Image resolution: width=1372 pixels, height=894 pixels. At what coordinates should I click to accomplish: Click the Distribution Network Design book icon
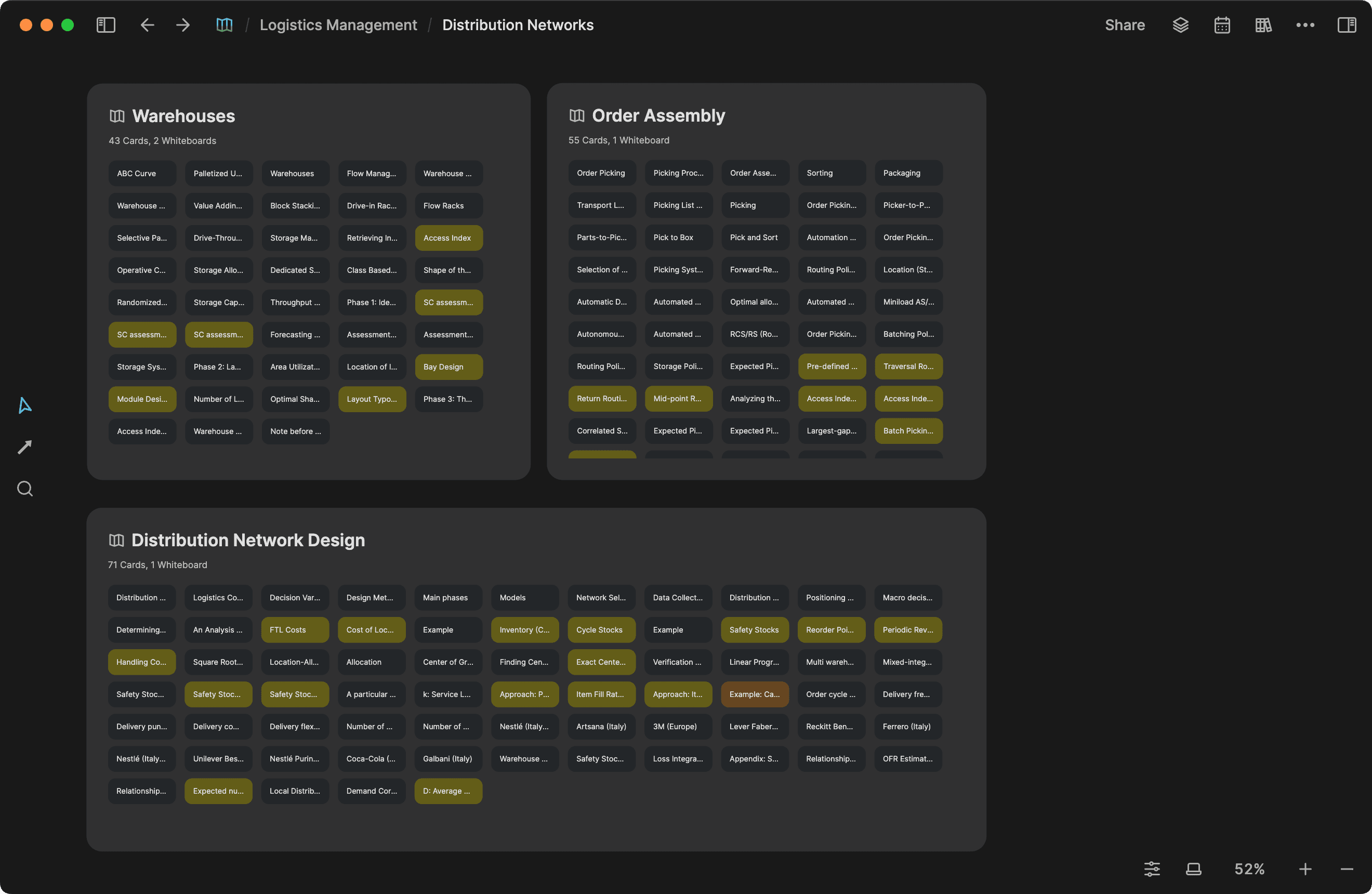point(116,540)
